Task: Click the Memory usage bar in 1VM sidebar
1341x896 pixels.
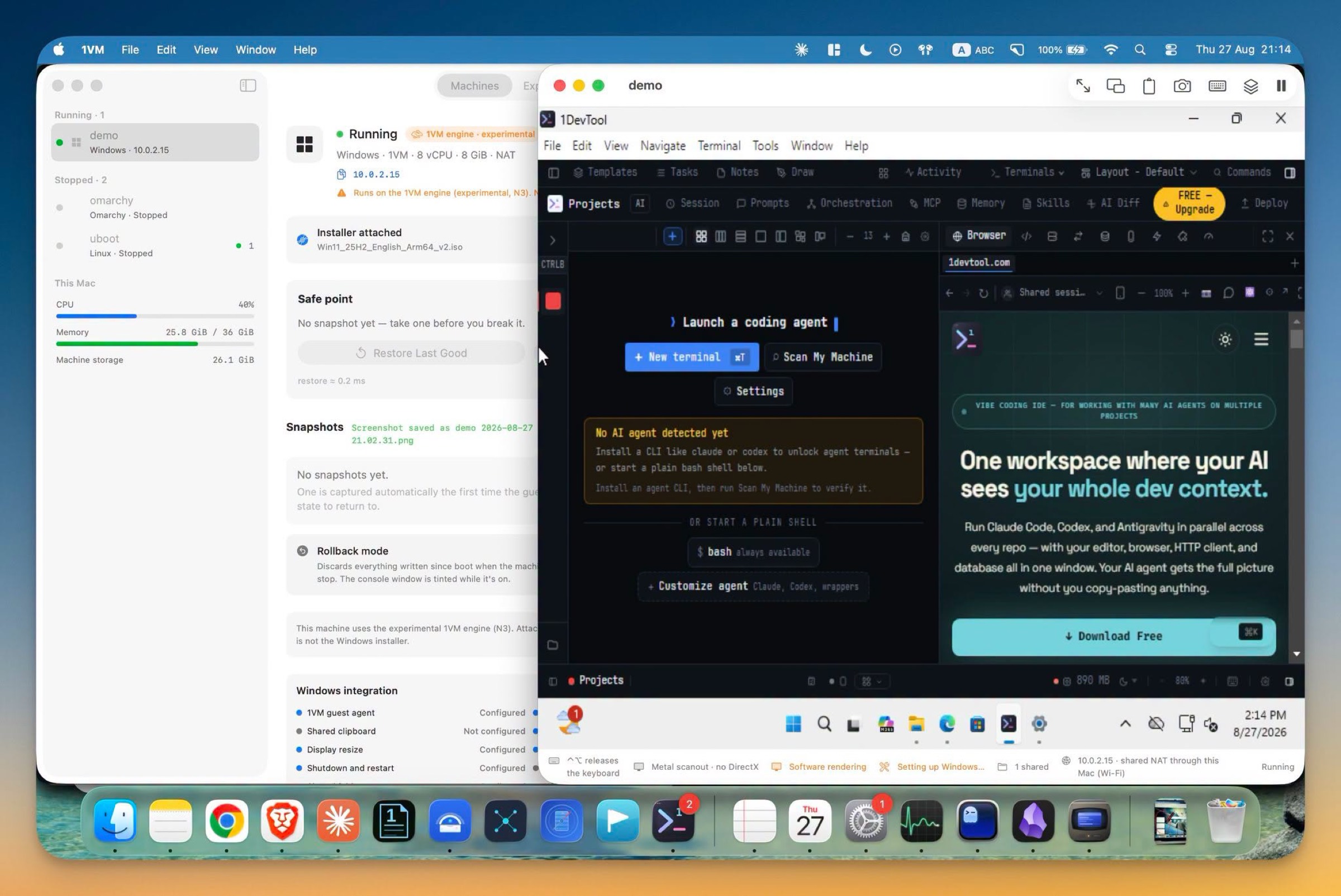Action: pos(155,344)
